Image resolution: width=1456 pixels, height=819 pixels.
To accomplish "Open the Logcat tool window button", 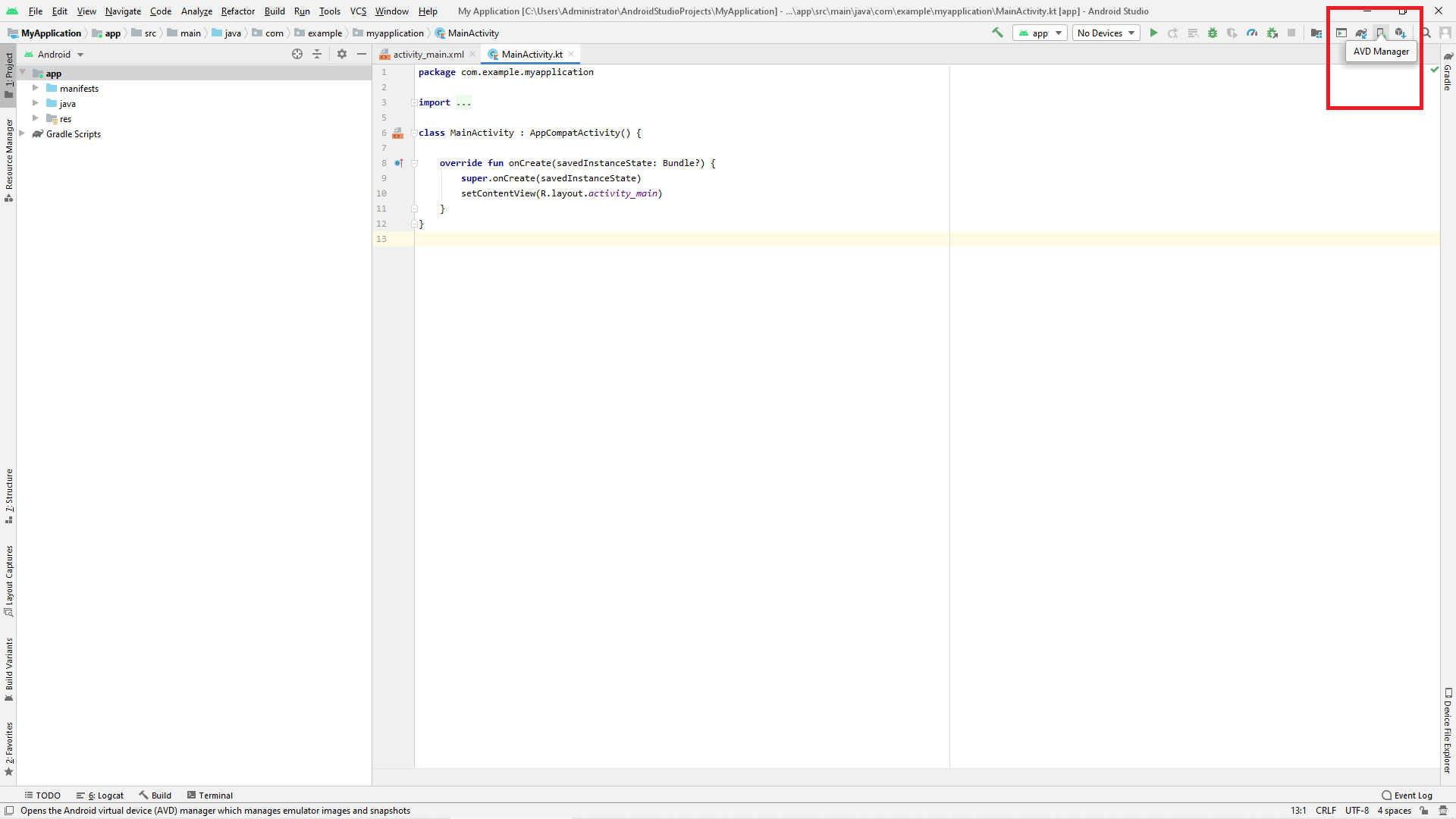I will tap(100, 795).
